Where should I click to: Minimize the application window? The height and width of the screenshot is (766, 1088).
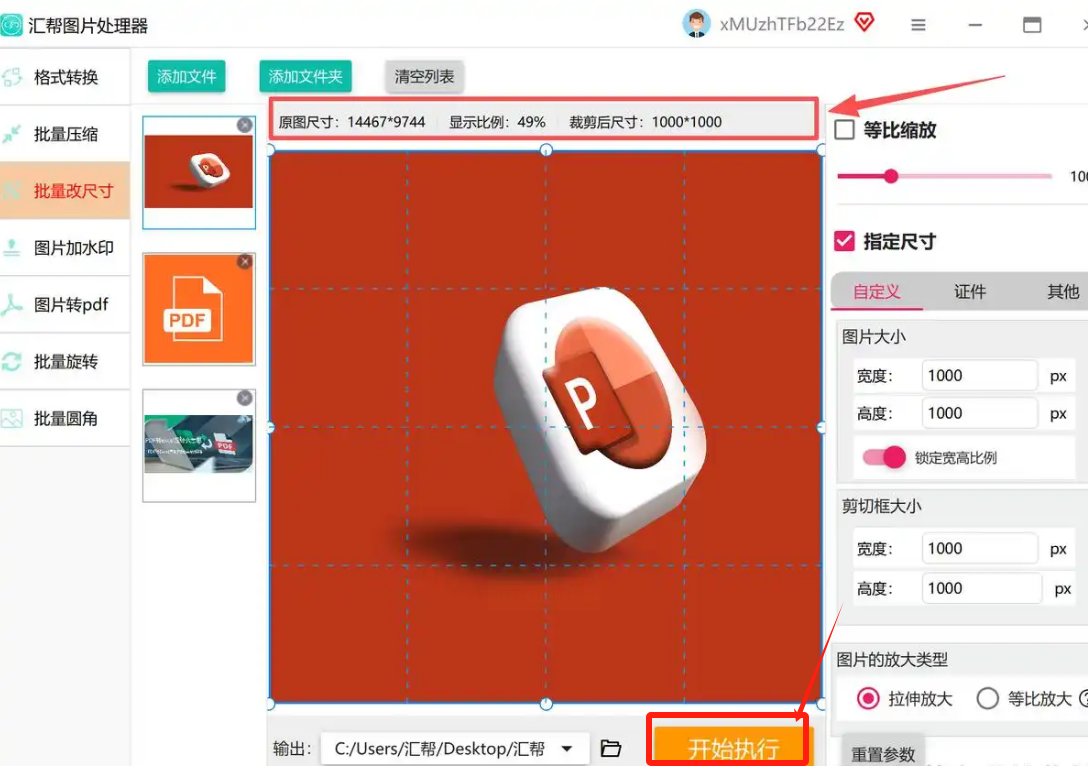(975, 25)
